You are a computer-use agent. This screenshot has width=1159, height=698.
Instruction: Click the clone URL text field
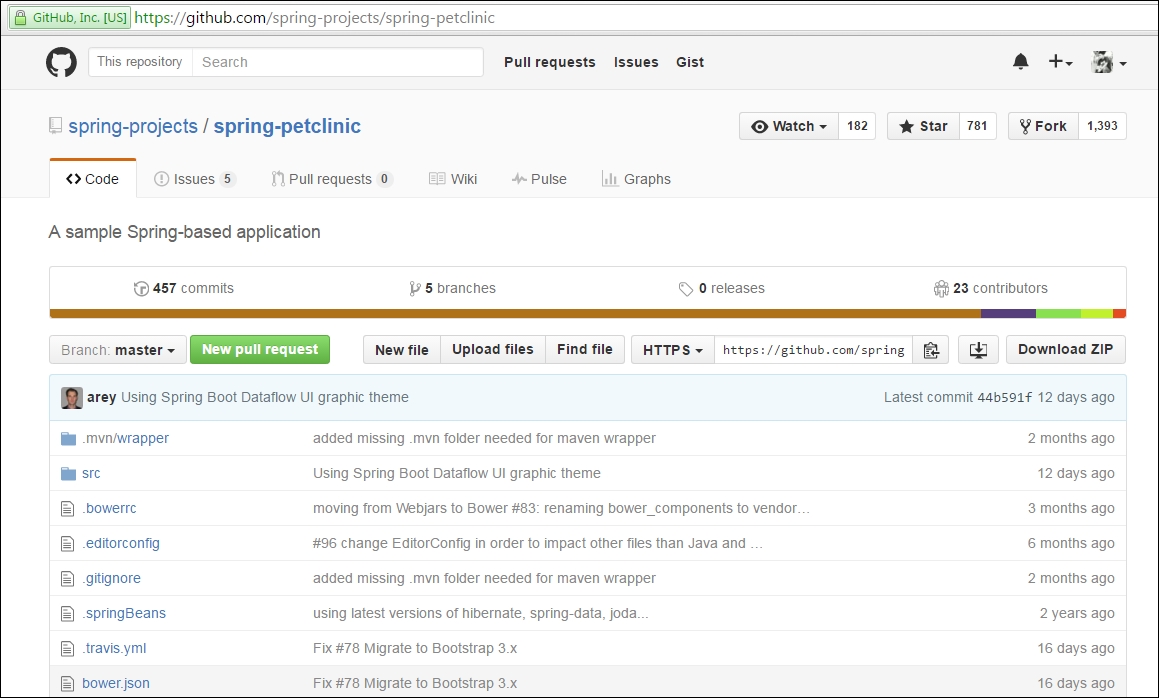813,350
